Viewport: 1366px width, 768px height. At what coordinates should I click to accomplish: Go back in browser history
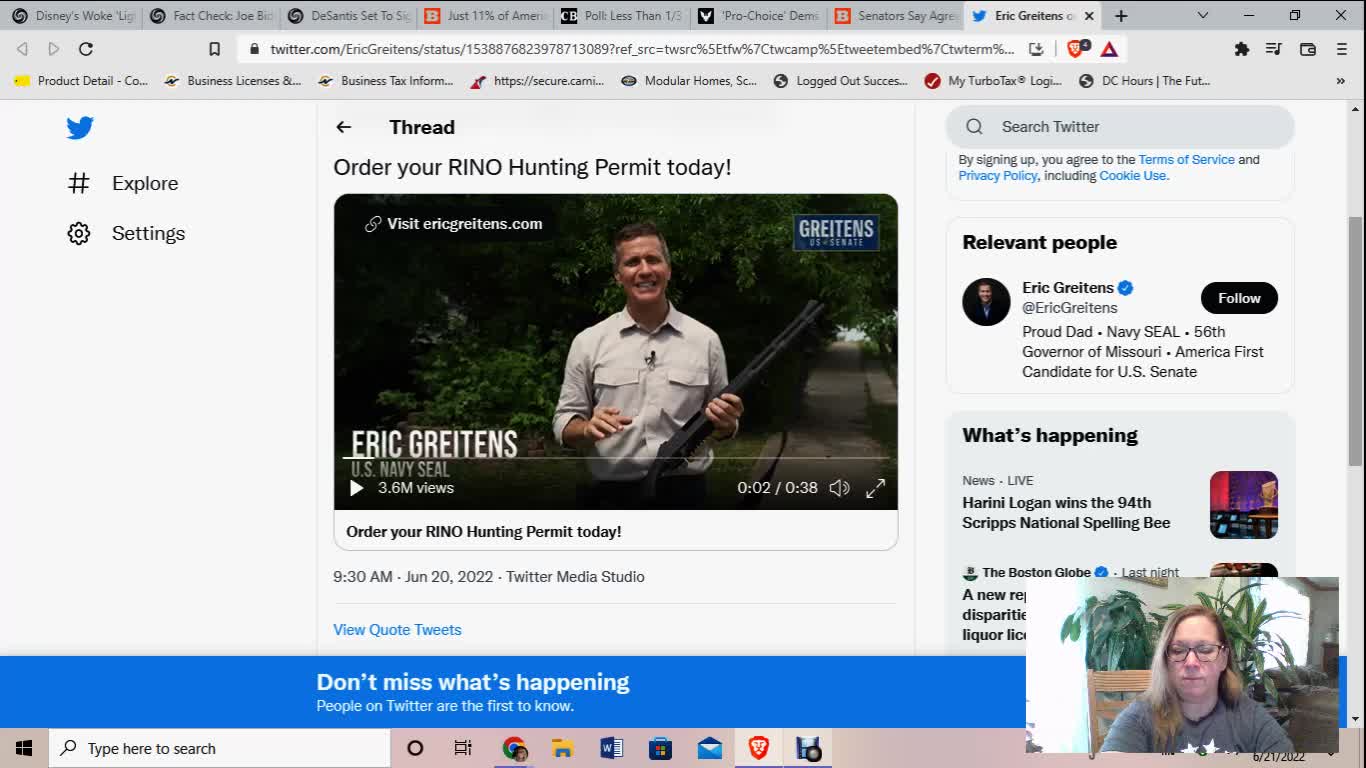(22, 49)
